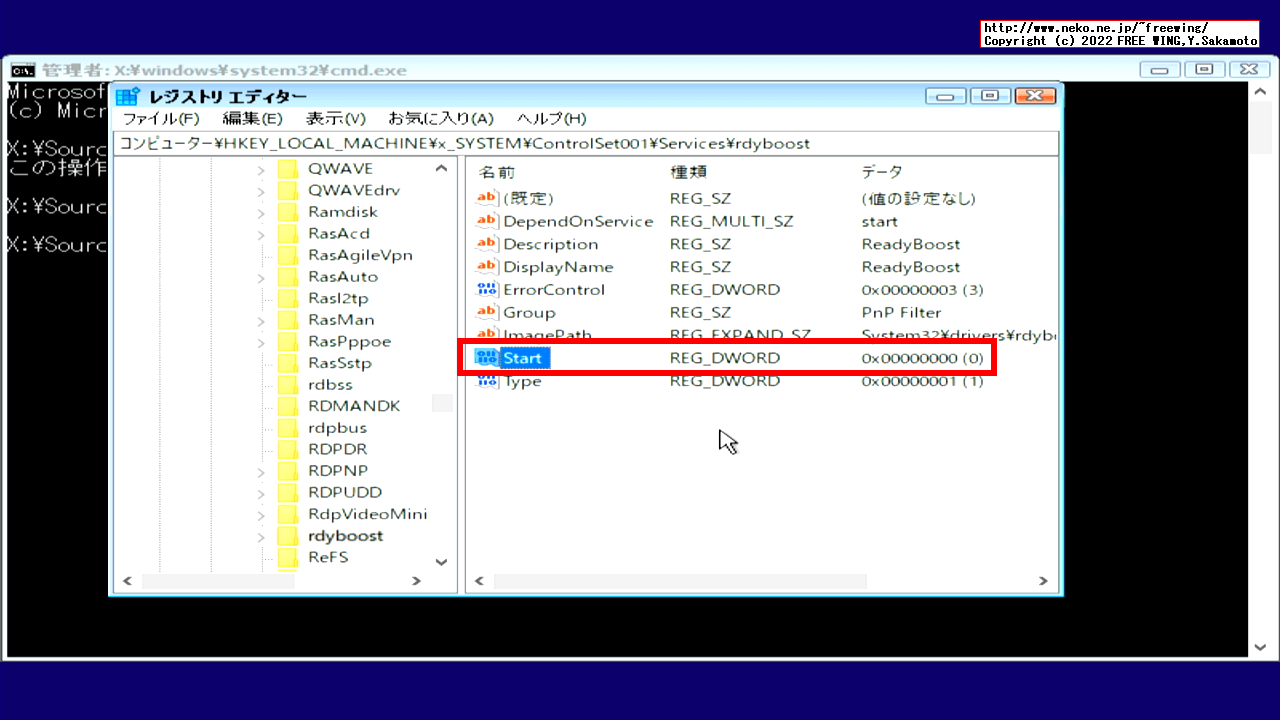Open the お気に入り menu

tap(442, 118)
